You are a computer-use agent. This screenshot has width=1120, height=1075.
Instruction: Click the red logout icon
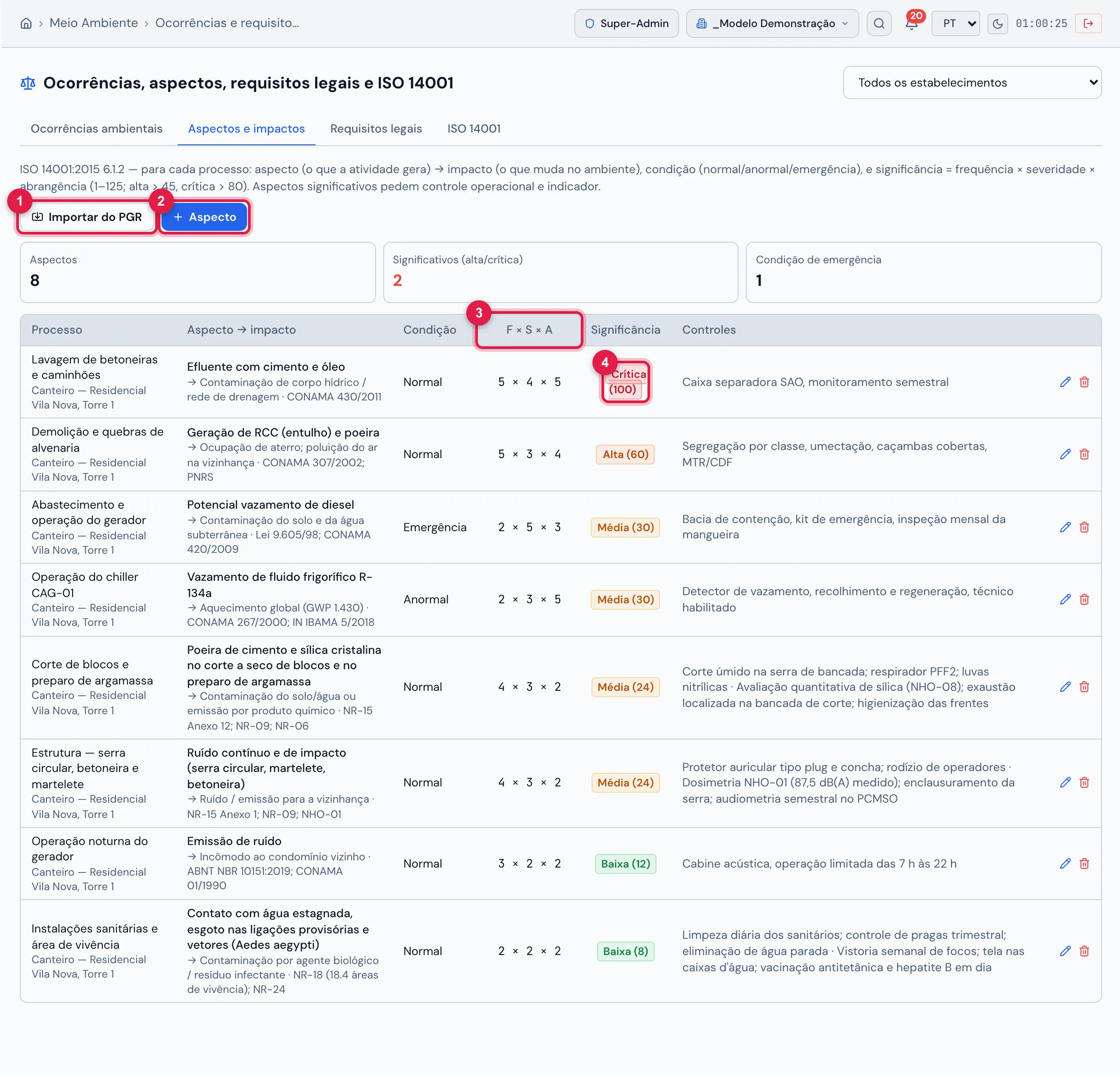(x=1088, y=23)
